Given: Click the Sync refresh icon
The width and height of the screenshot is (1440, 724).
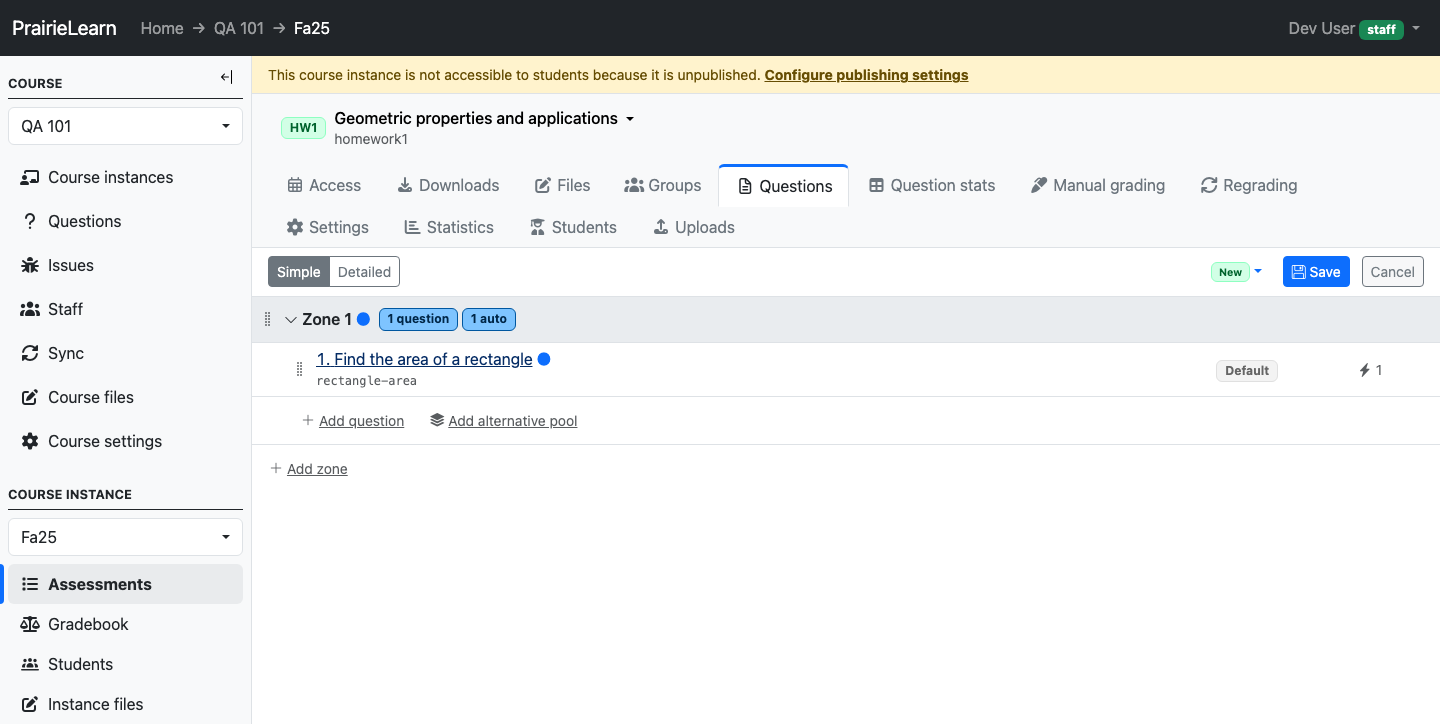Looking at the screenshot, I should click(x=30, y=353).
